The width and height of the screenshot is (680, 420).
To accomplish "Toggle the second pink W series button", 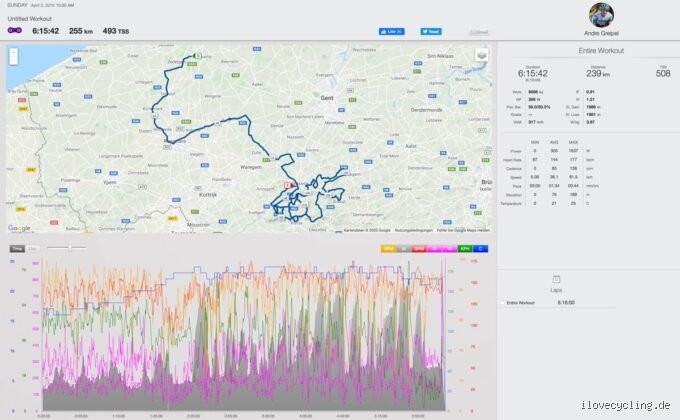I will [450, 249].
